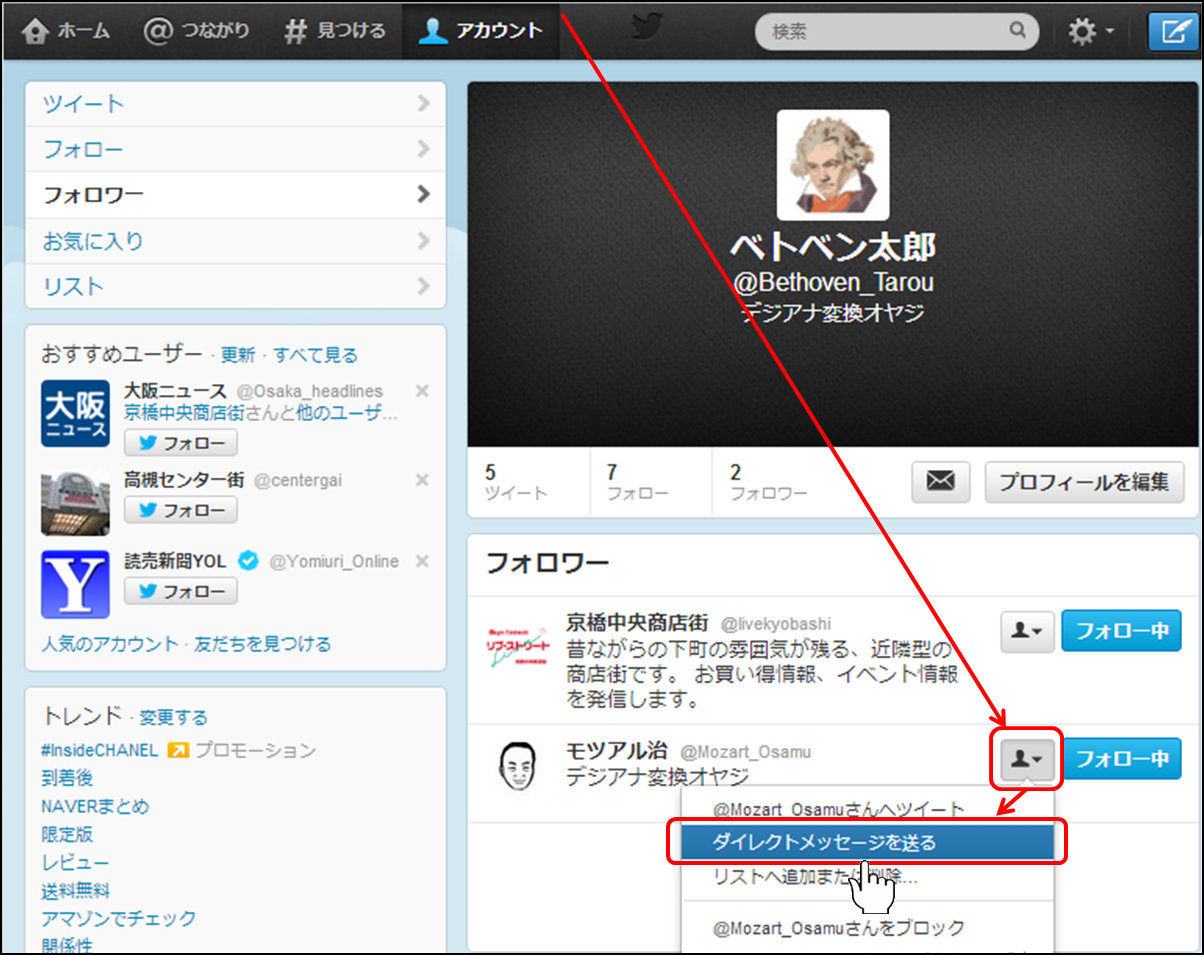Viewport: 1204px width, 955px height.
Task: Open the つながり tab in the top bar
Action: [197, 30]
